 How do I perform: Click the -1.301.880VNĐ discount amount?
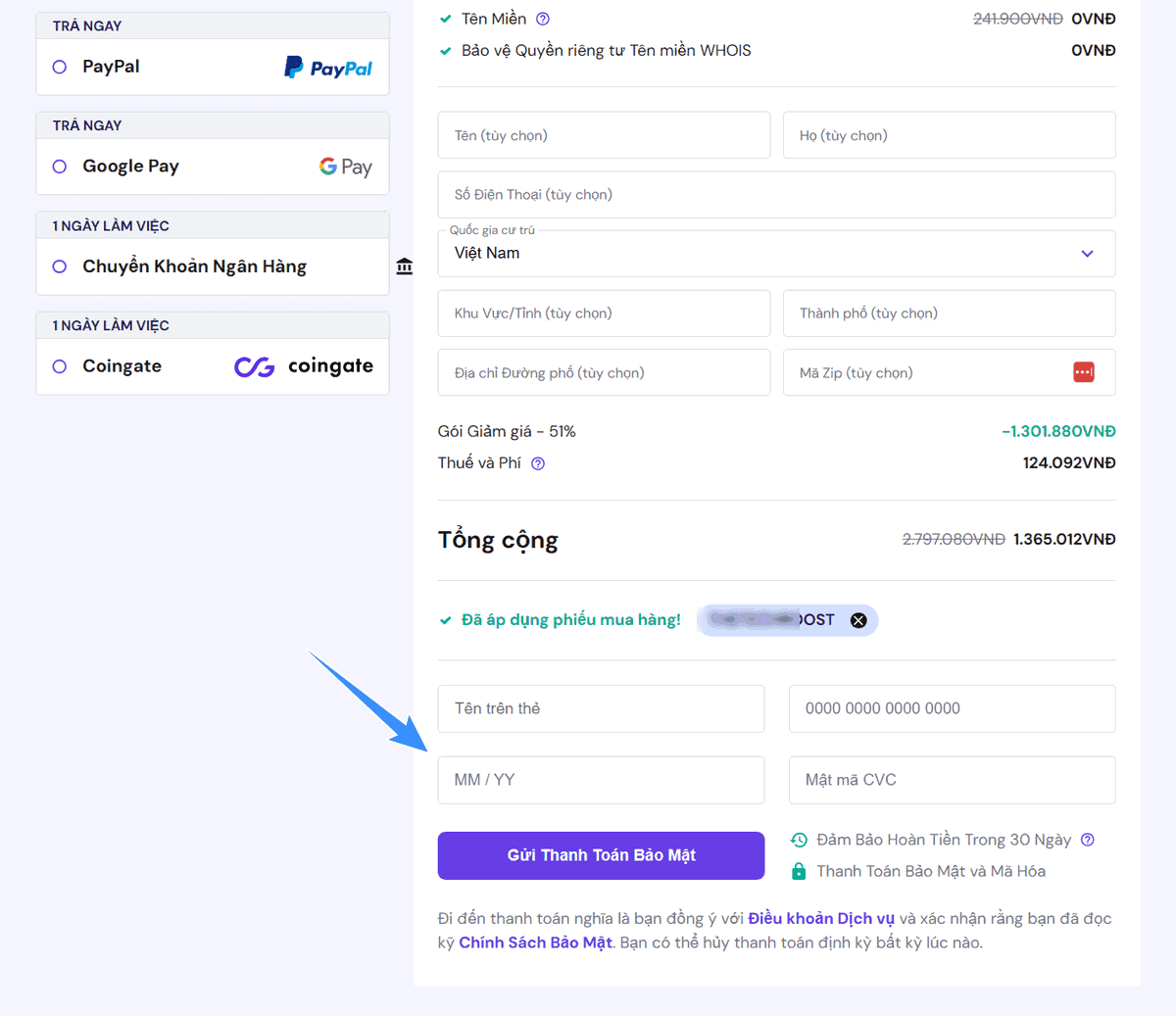click(1058, 431)
